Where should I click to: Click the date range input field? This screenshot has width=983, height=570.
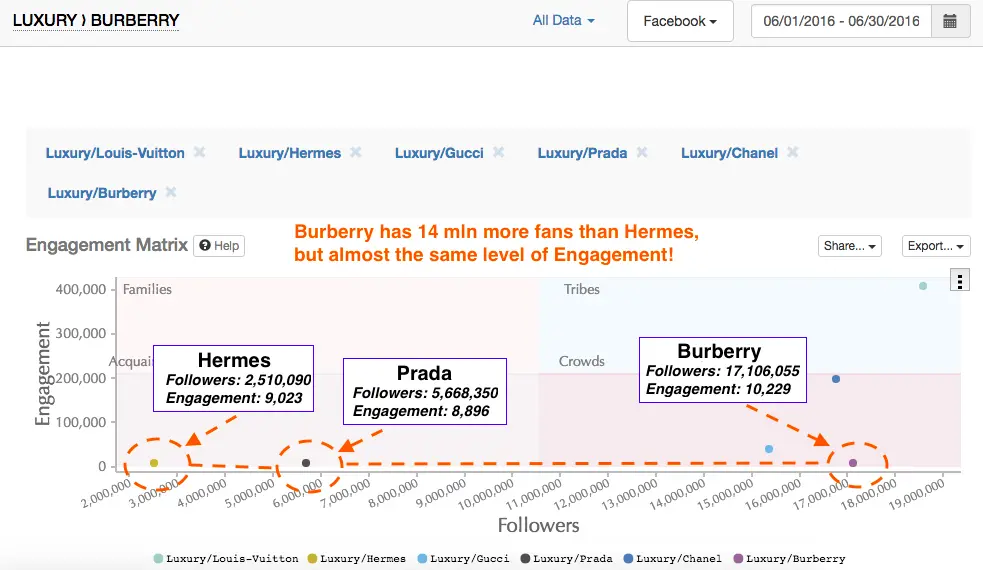[x=840, y=21]
